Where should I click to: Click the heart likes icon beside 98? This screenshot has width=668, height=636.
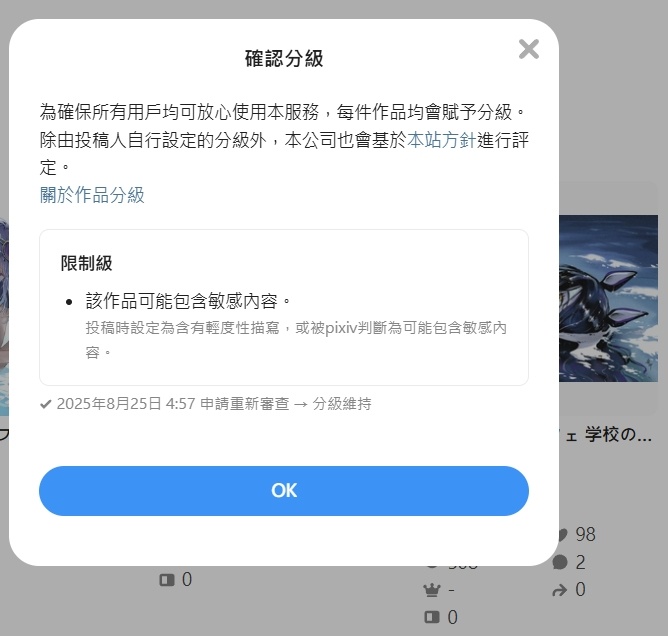tap(562, 535)
